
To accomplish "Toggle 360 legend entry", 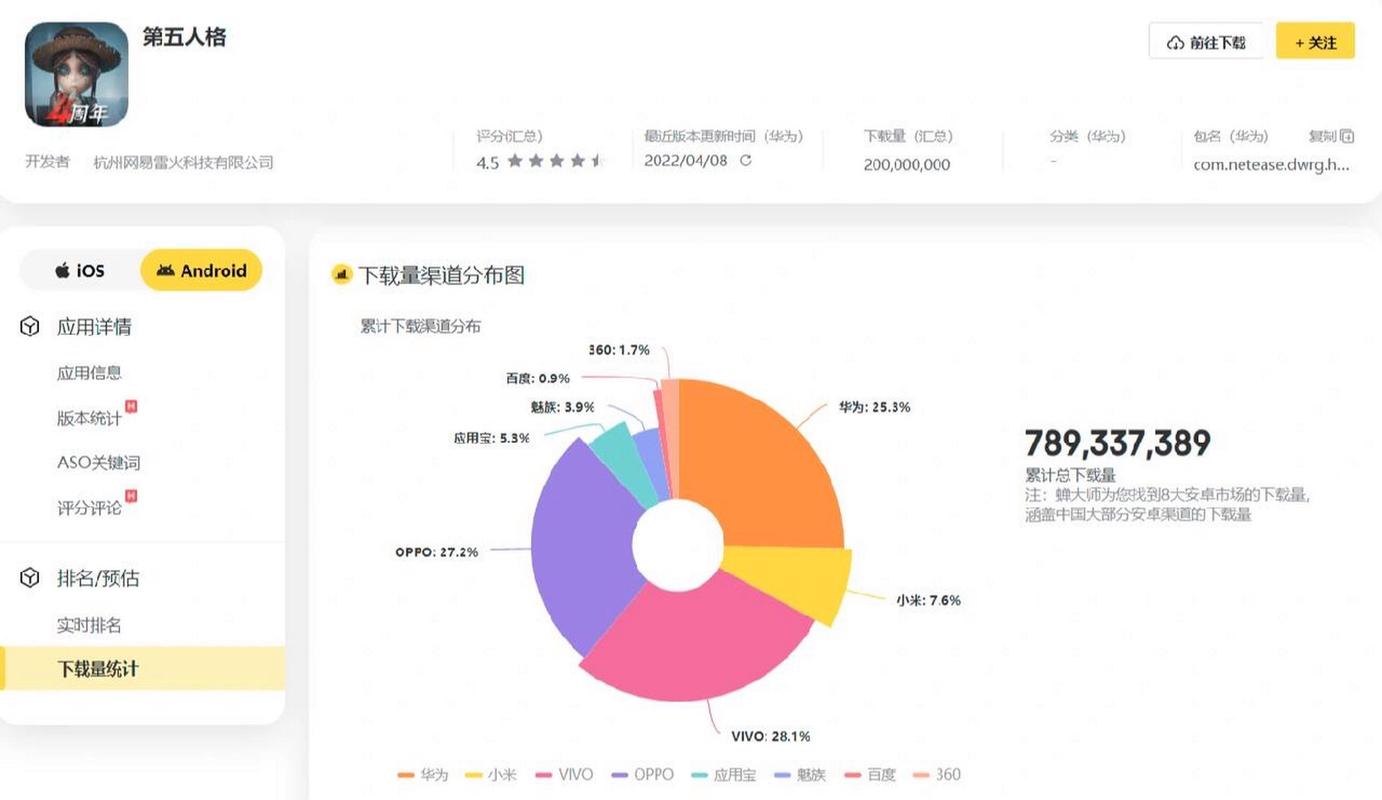I will point(936,774).
